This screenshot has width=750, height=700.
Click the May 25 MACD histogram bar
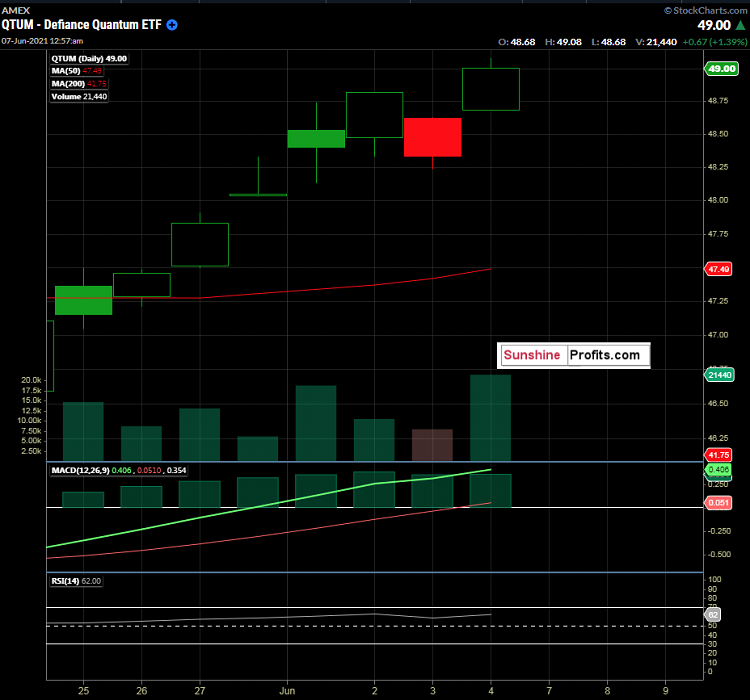[x=83, y=500]
